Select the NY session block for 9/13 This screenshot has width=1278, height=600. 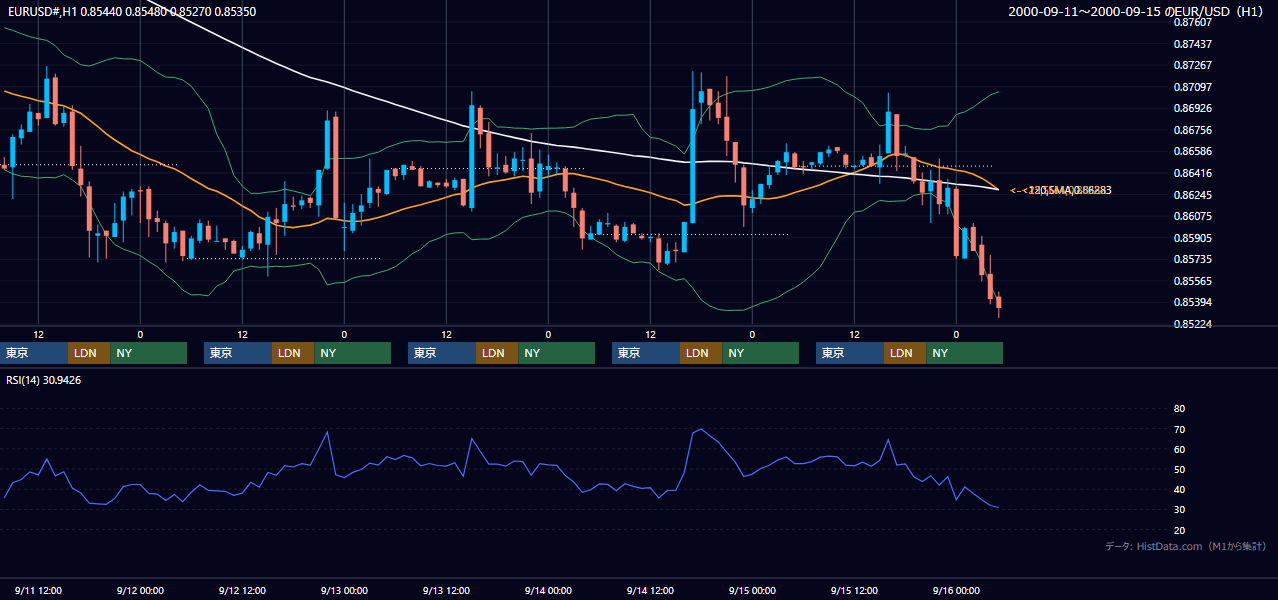click(556, 353)
